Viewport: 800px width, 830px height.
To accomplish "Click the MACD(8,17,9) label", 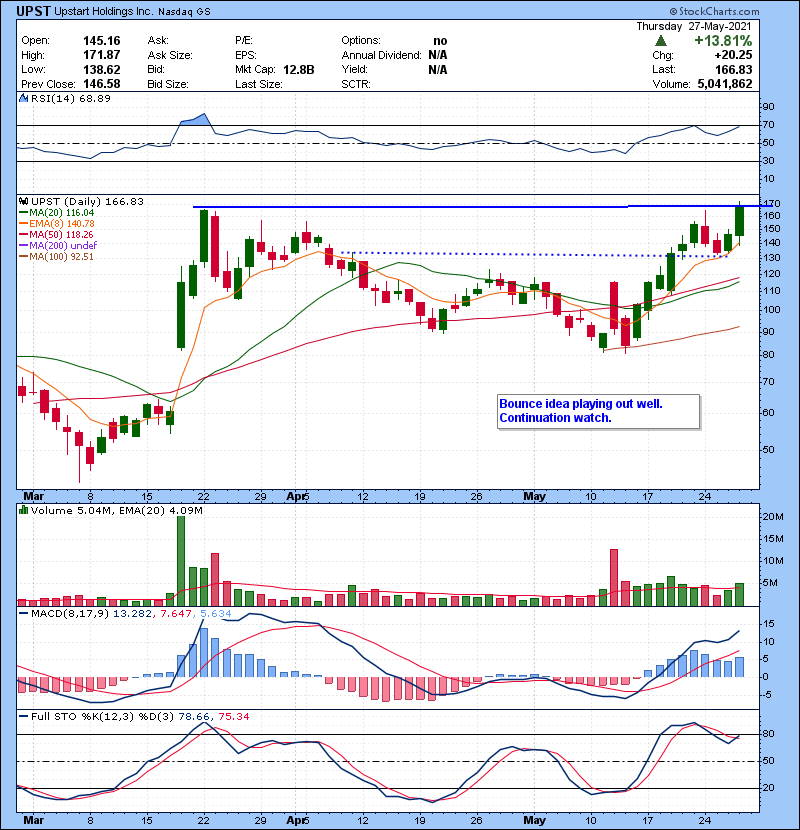I will point(70,613).
